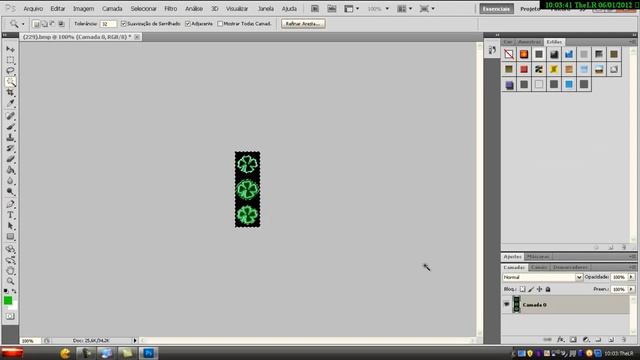Open the Imagem menu
The width and height of the screenshot is (640, 360).
(84, 9)
